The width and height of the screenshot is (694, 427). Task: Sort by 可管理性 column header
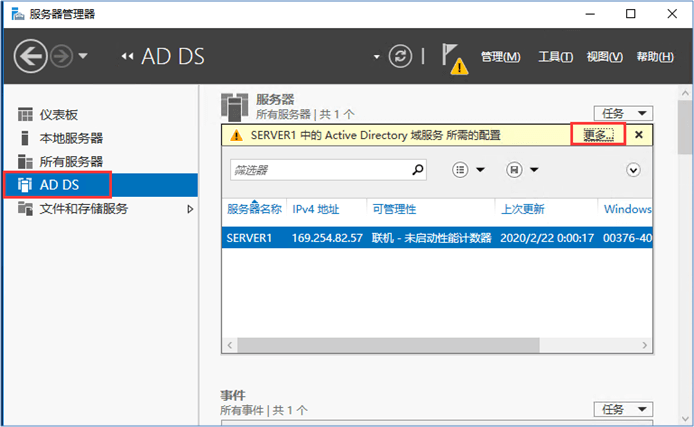pyautogui.click(x=394, y=209)
